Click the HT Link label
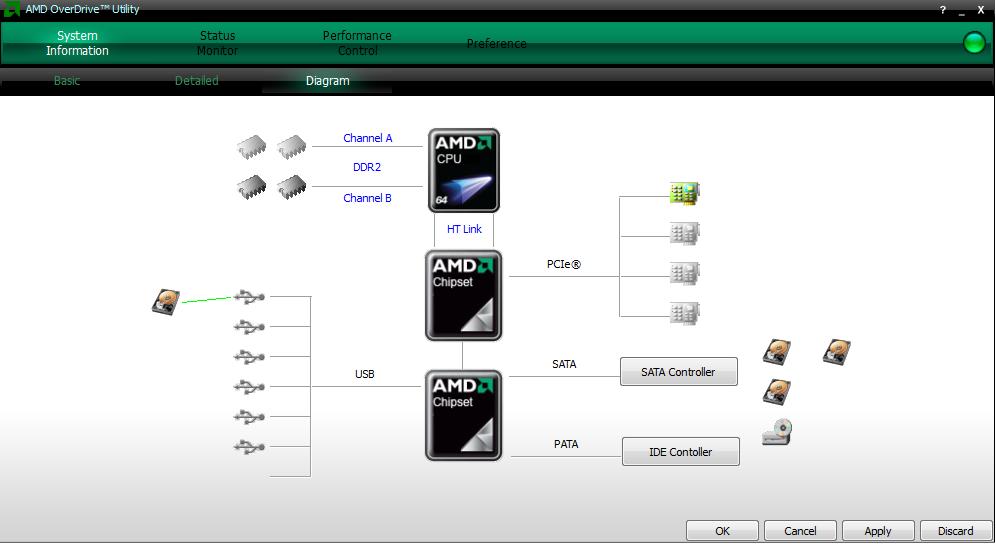 (x=464, y=229)
